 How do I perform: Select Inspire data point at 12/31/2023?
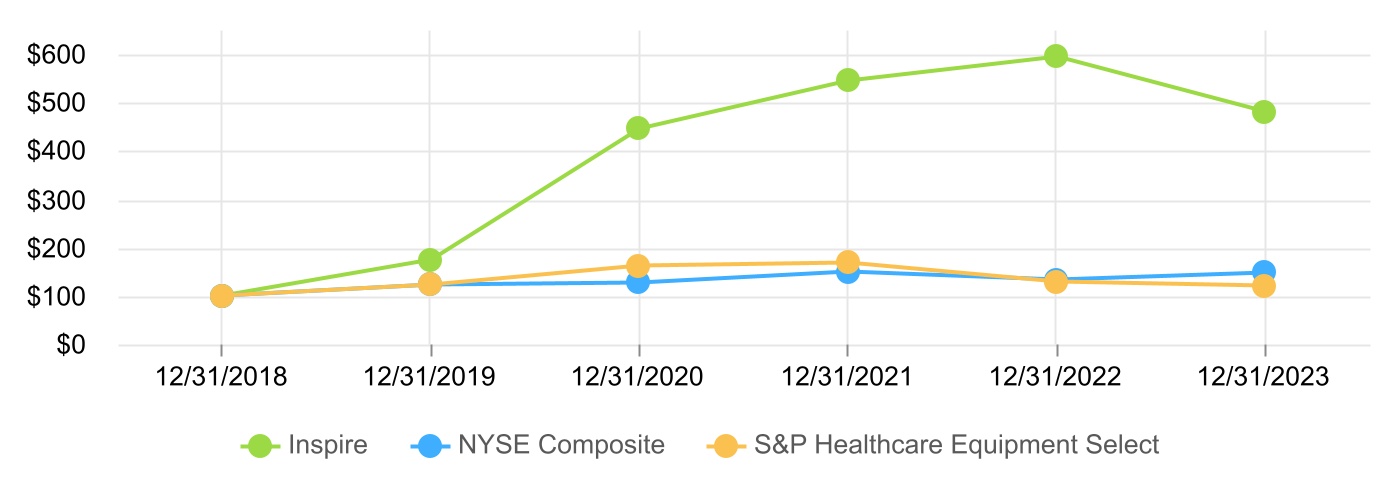pyautogui.click(x=1264, y=112)
